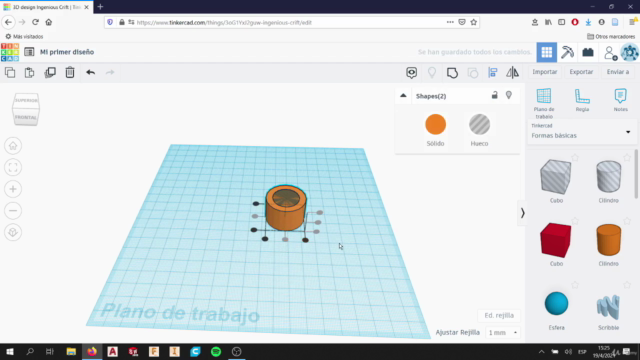This screenshot has height=360, width=640.
Task: Reload the browser page
Action: pyautogui.click(x=35, y=22)
